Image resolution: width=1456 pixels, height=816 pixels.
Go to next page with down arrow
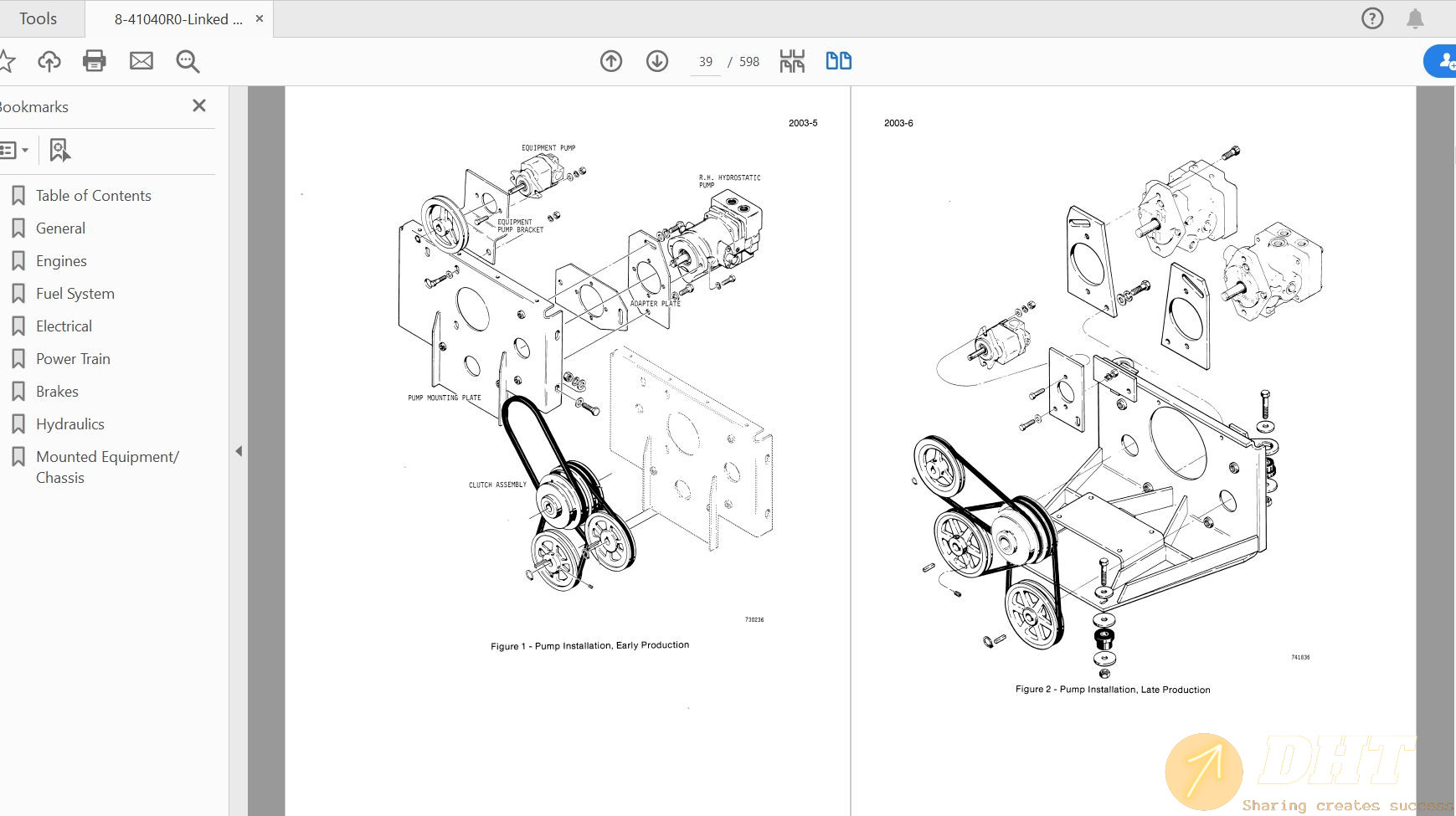coord(657,60)
